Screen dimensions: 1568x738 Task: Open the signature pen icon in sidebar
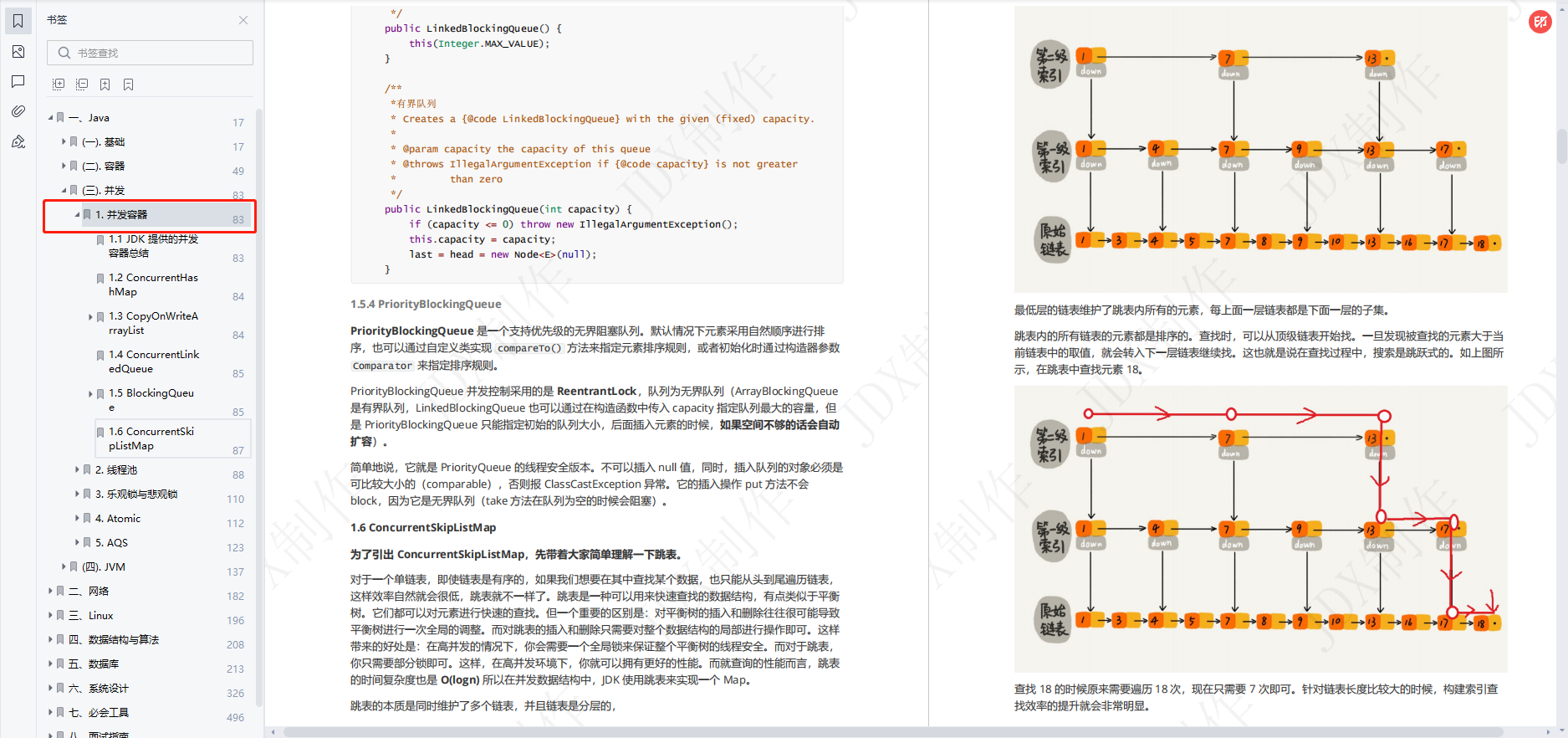tap(18, 141)
